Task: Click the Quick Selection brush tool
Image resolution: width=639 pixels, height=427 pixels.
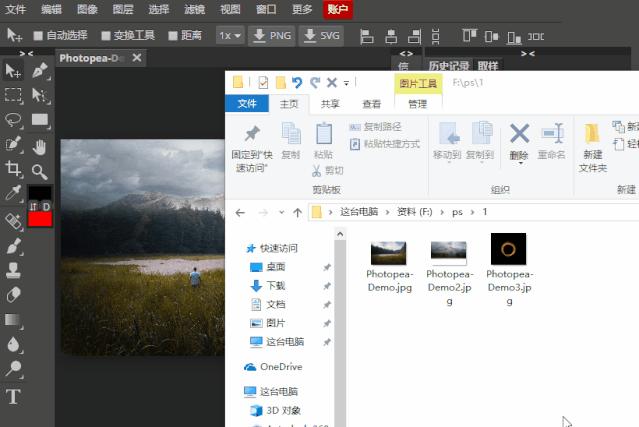Action: [13, 144]
